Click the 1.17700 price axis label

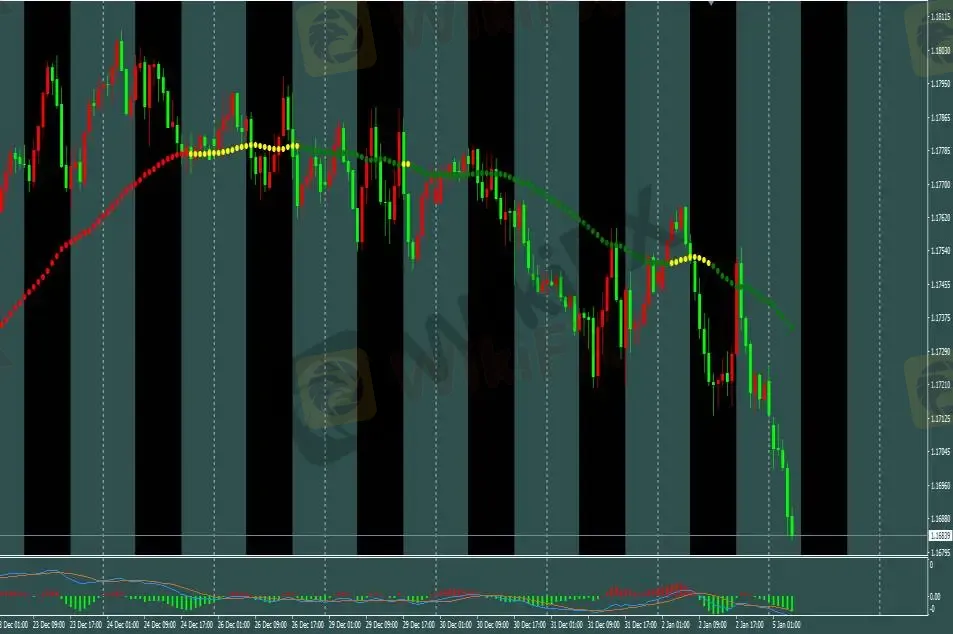pyautogui.click(x=939, y=185)
